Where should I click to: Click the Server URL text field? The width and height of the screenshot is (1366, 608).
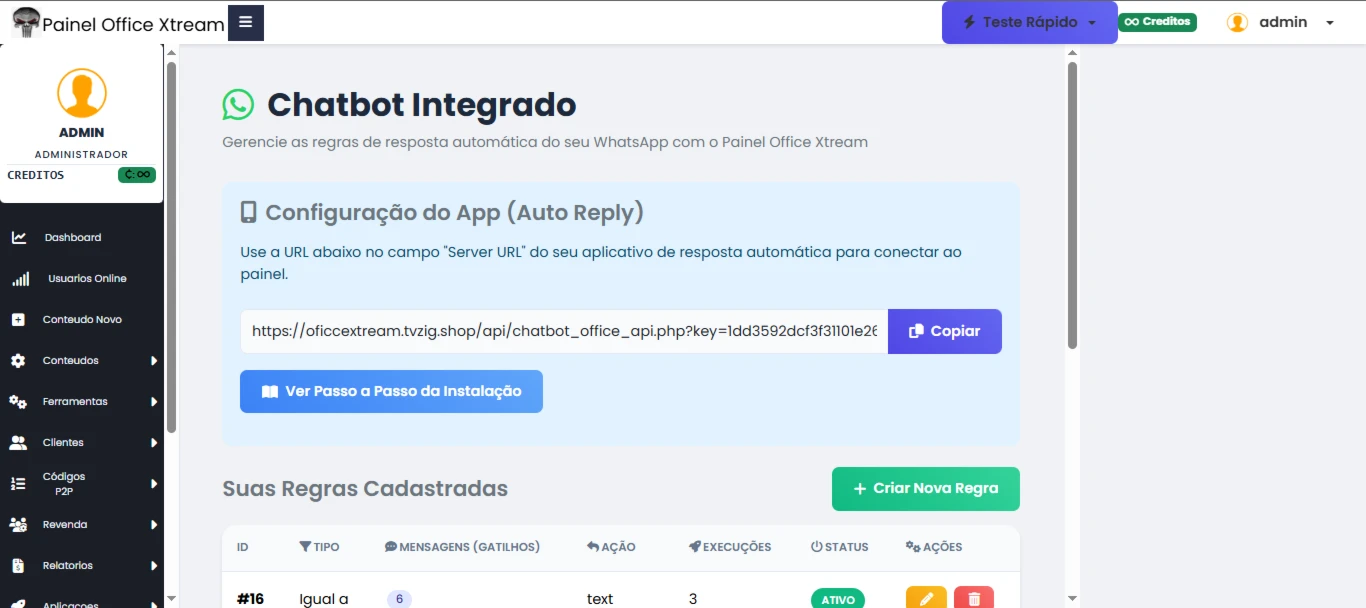click(563, 331)
